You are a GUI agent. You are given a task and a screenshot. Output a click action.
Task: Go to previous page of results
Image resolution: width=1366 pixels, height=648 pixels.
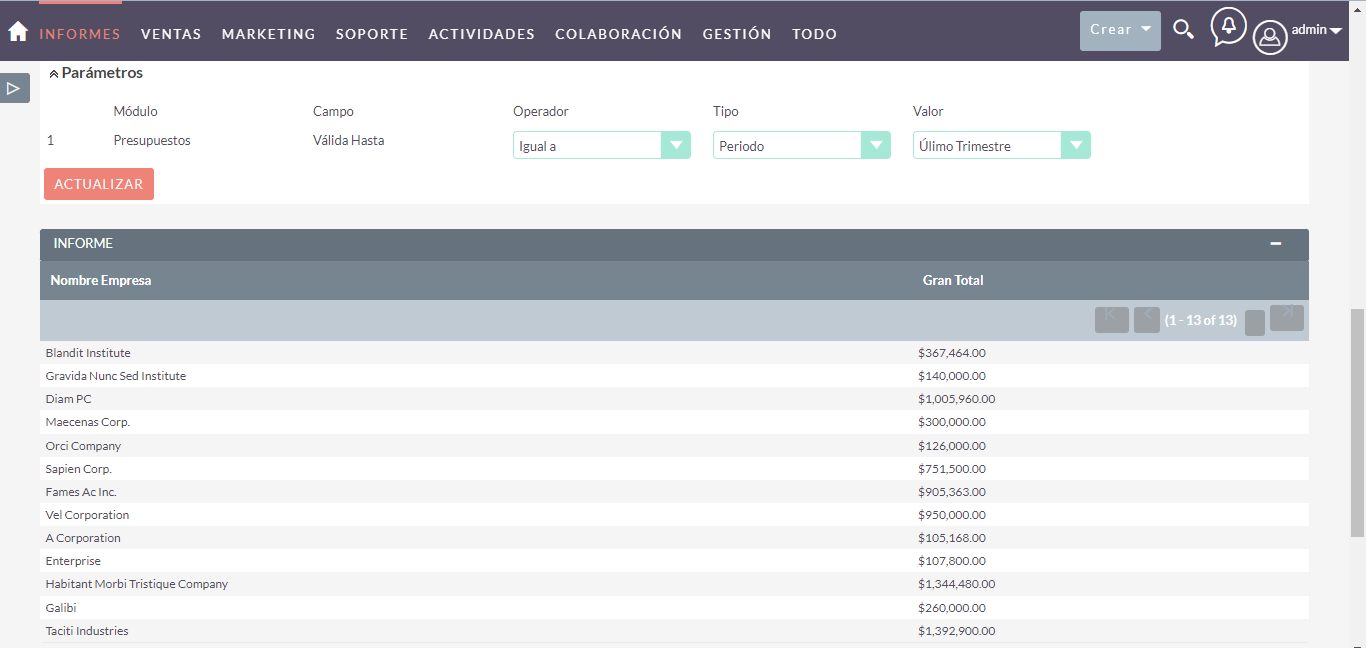(1146, 319)
